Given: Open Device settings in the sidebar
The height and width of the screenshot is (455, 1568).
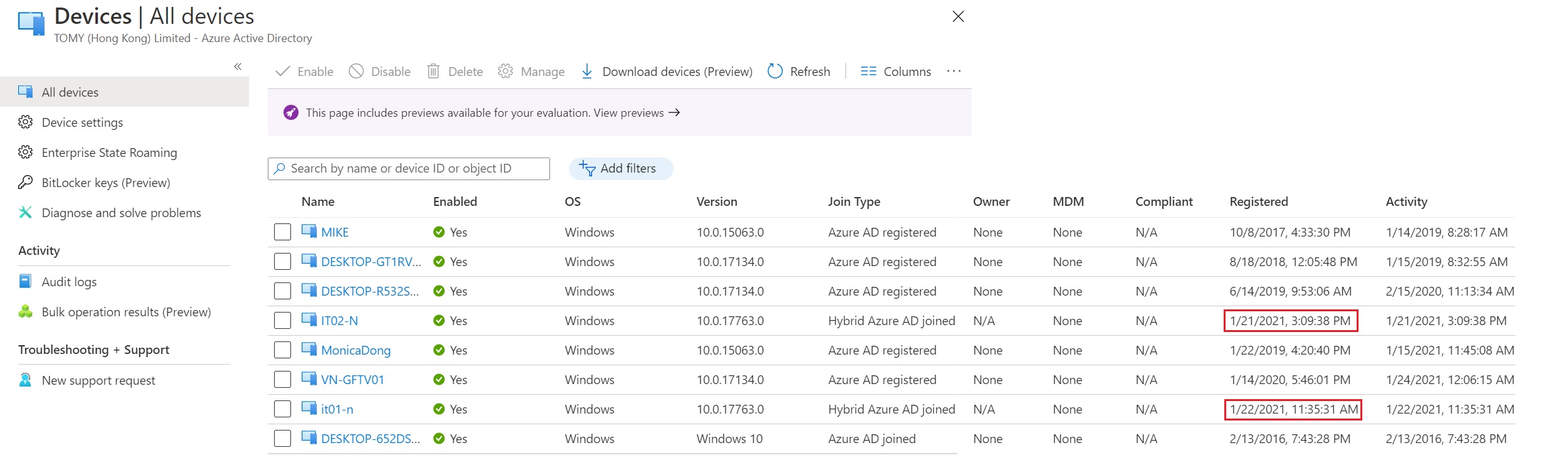Looking at the screenshot, I should (x=82, y=122).
